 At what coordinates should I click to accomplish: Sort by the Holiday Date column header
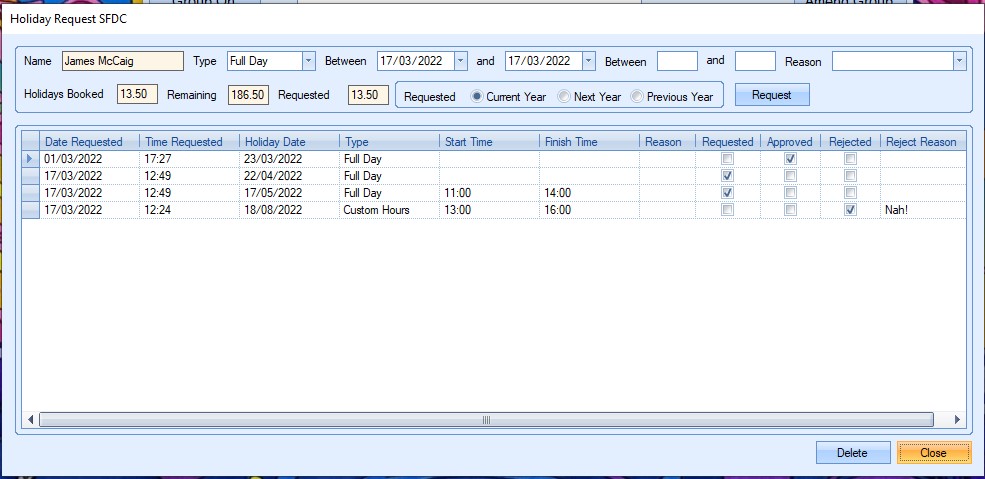[x=289, y=142]
